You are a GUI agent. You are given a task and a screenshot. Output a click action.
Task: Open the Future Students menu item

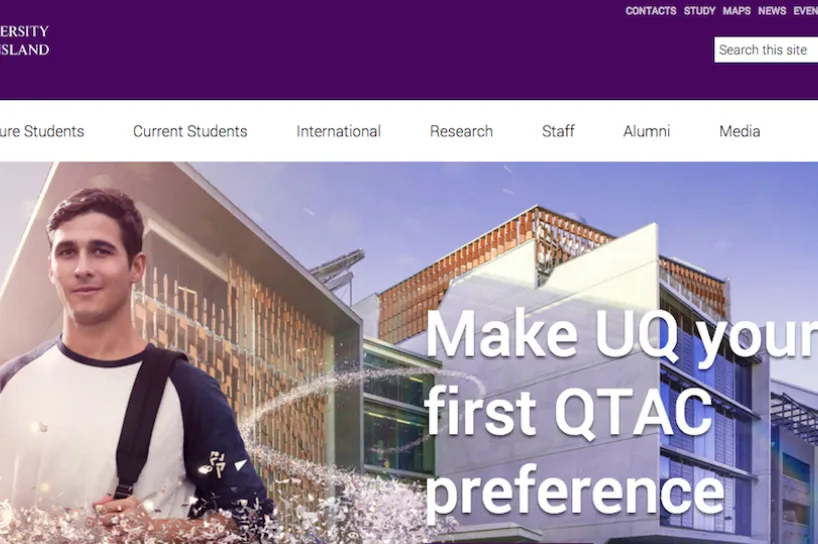click(42, 131)
